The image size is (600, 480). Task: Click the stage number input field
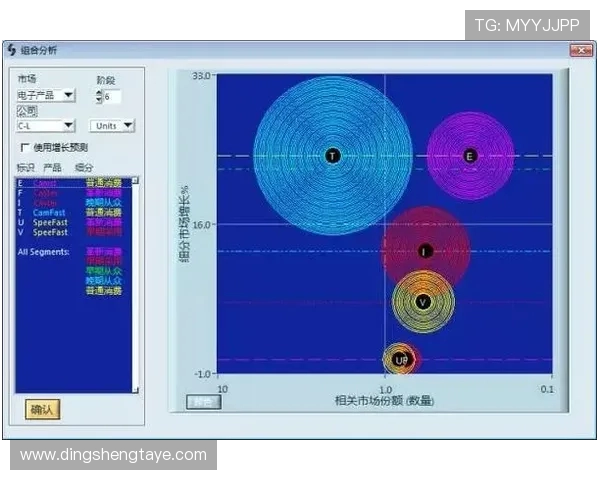click(x=112, y=96)
